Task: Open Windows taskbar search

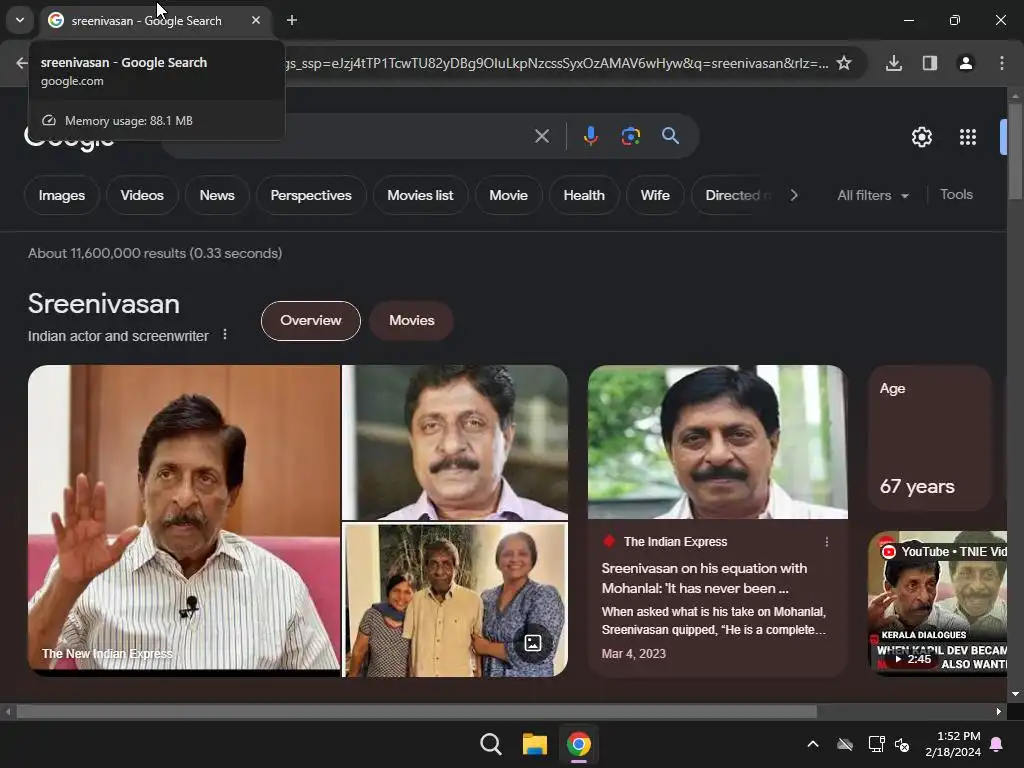Action: coord(490,744)
